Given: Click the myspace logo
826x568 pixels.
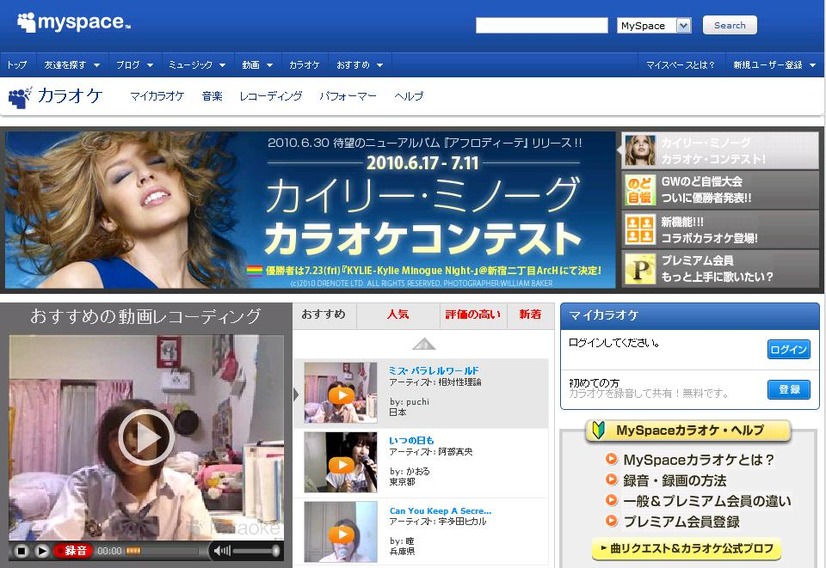Looking at the screenshot, I should point(74,23).
